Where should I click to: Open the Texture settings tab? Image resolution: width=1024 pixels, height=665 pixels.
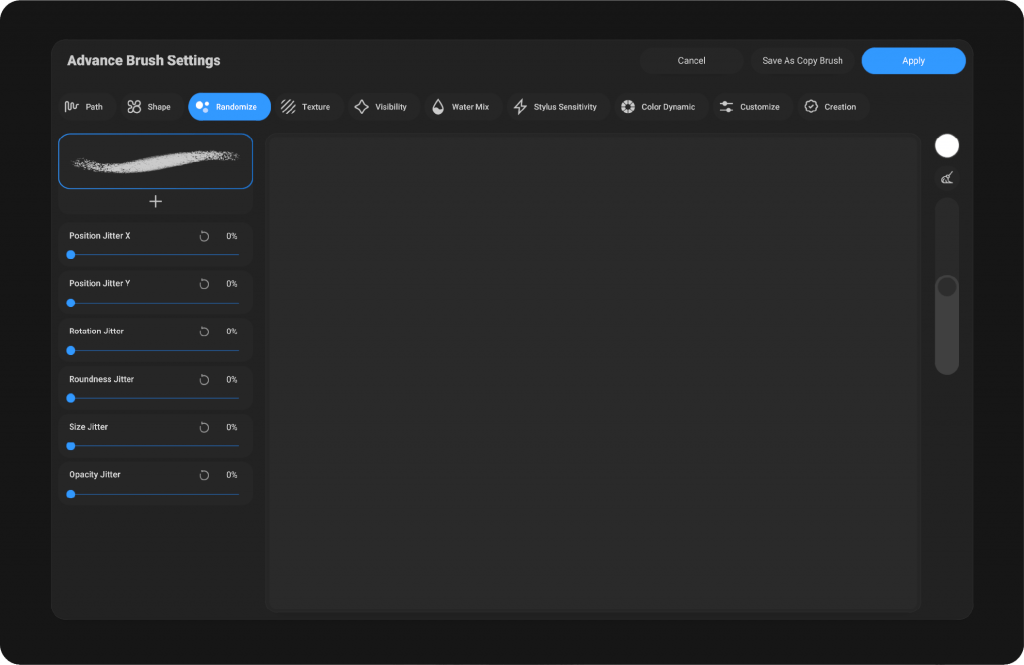306,107
